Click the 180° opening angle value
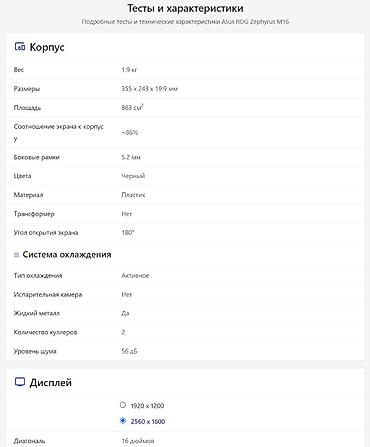The width and height of the screenshot is (370, 447). click(128, 232)
